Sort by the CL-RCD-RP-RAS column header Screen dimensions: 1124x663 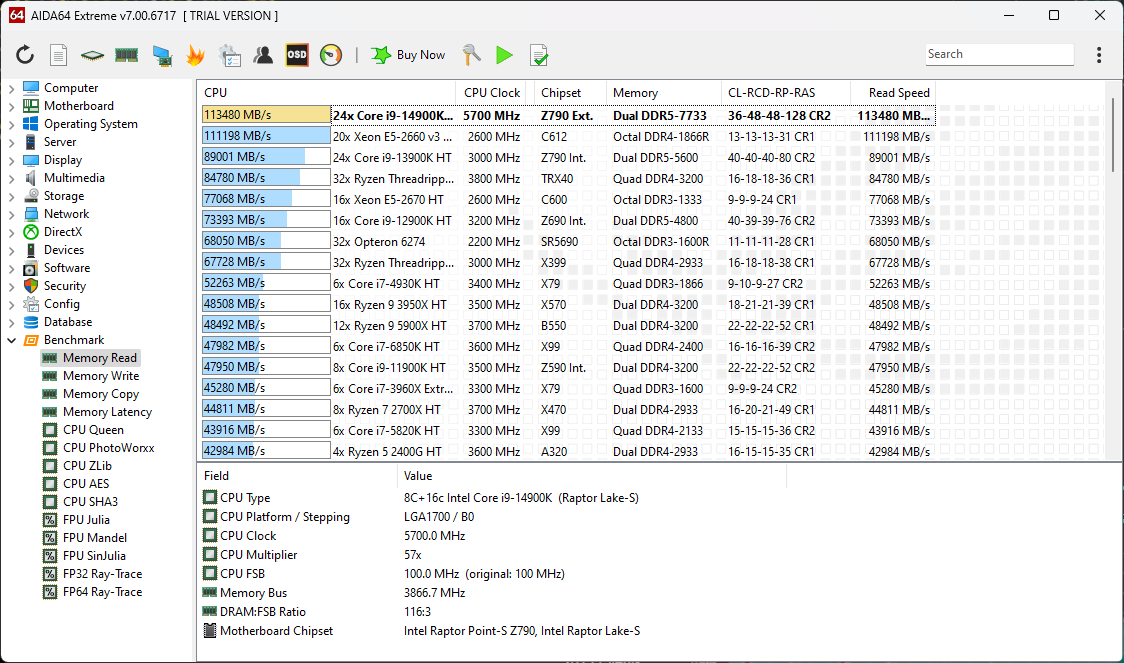point(786,92)
